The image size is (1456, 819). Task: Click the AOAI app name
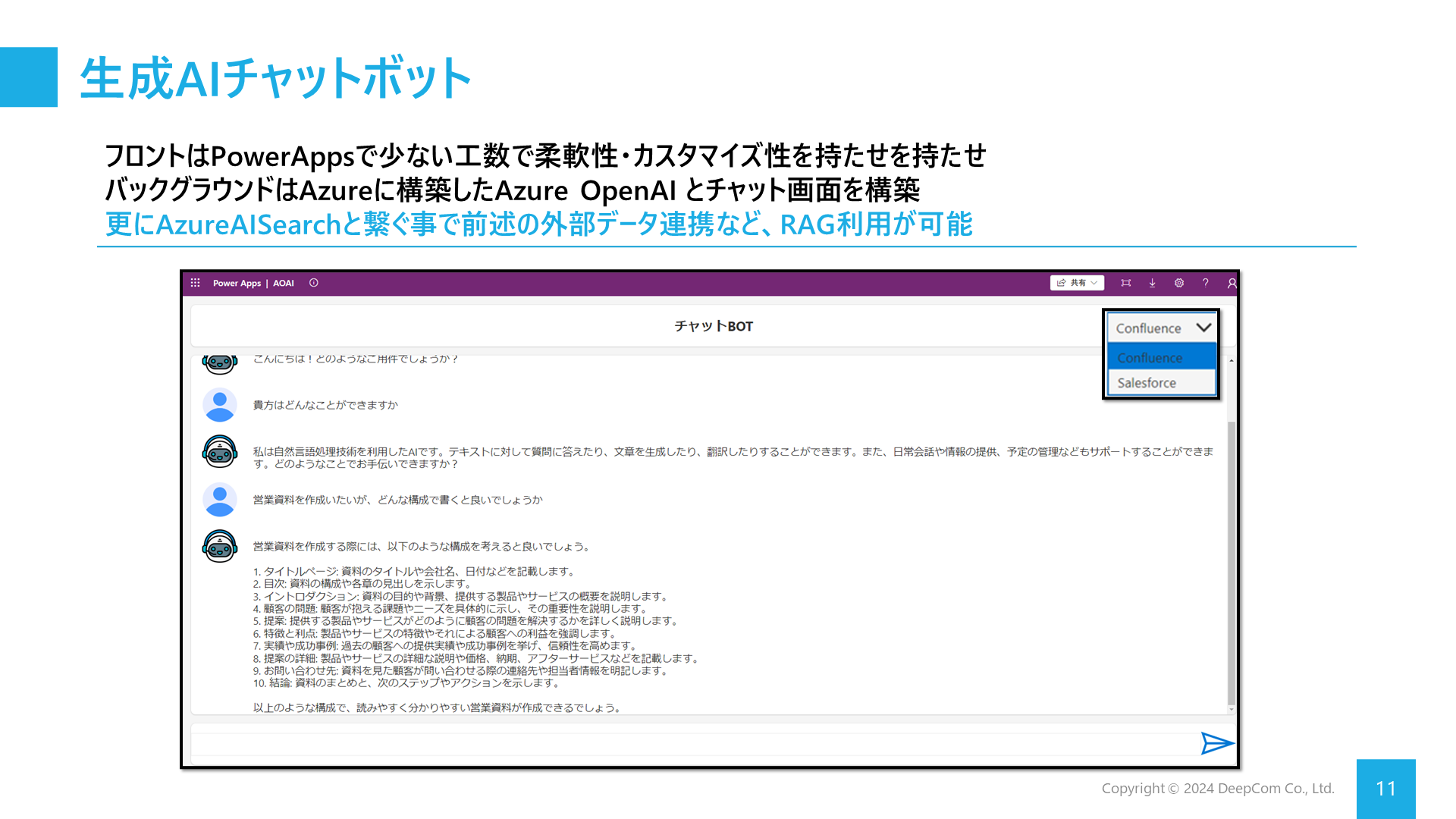coord(284,283)
